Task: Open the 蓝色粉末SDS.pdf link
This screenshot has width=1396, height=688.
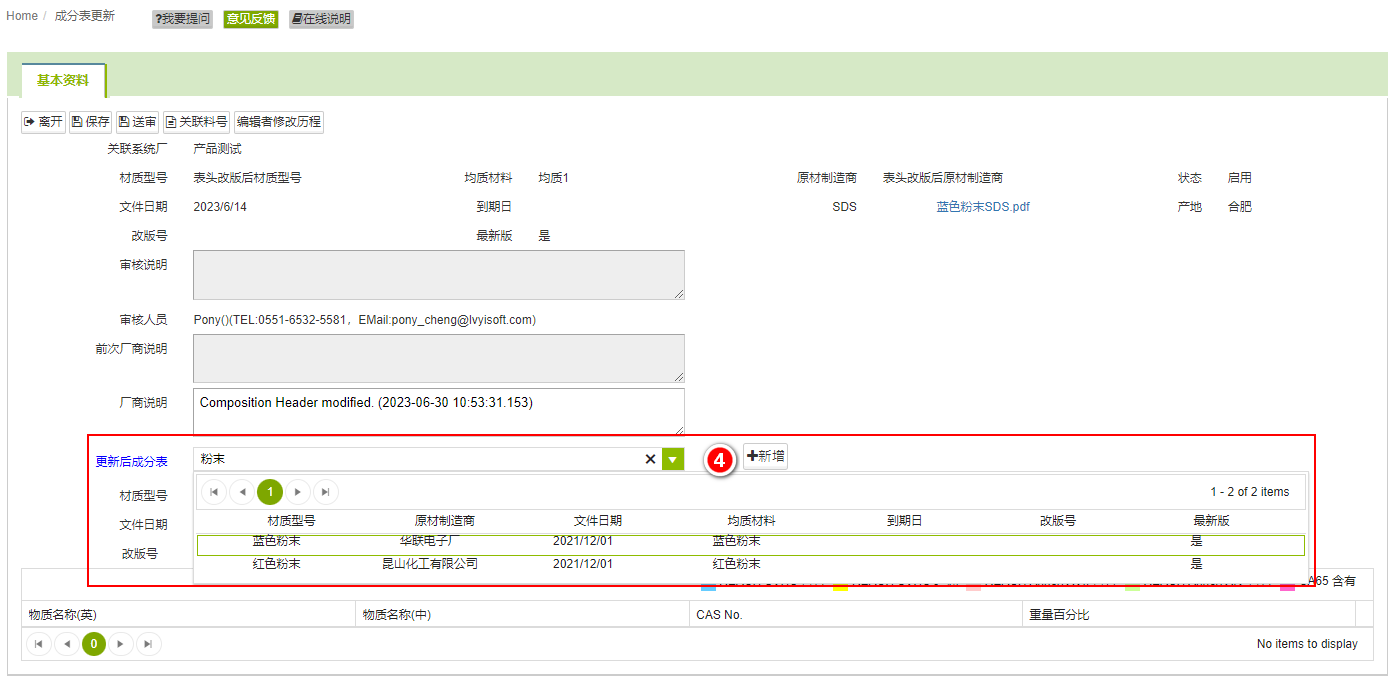Action: (983, 207)
